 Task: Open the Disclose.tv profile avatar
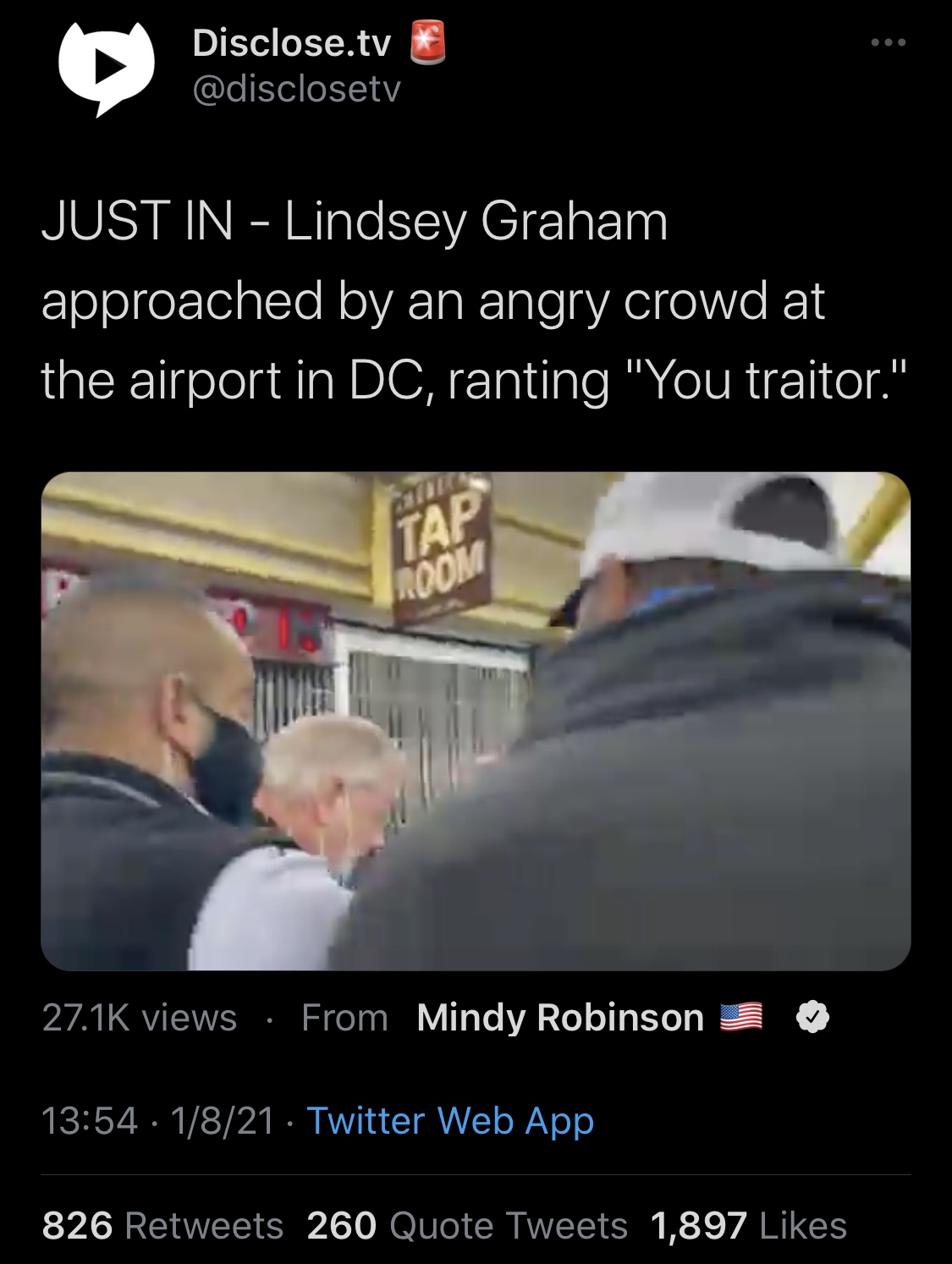[x=106, y=66]
